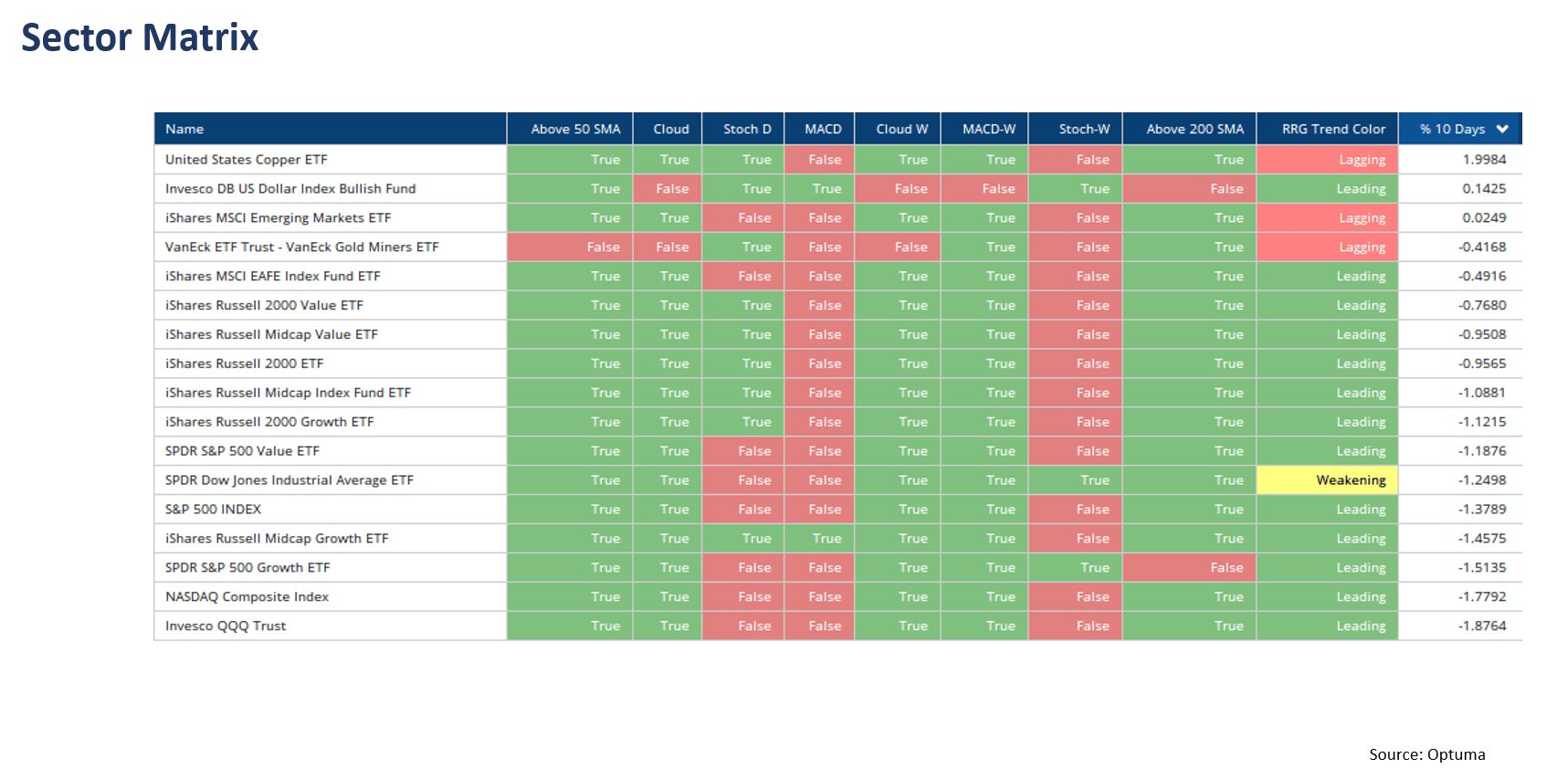Click the -0.4168 percent value

(x=1482, y=247)
